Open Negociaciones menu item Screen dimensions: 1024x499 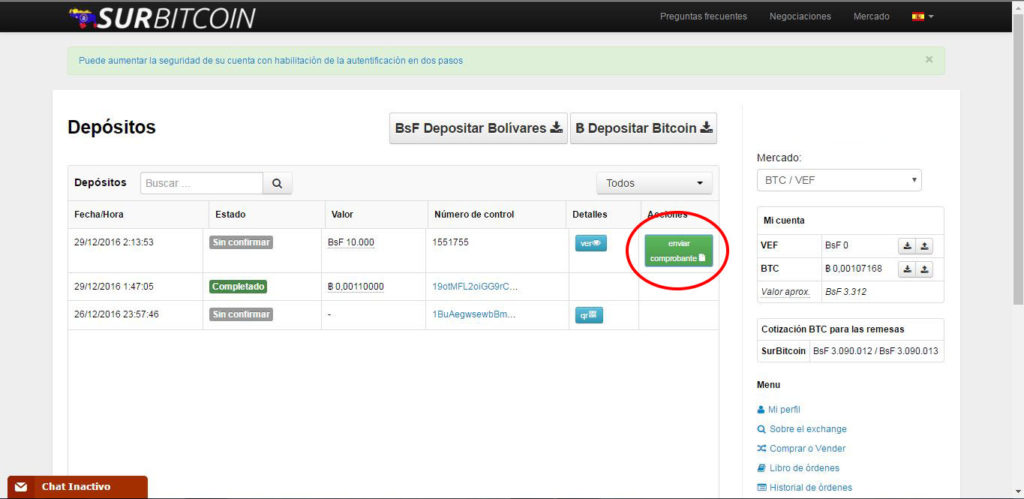click(x=800, y=16)
